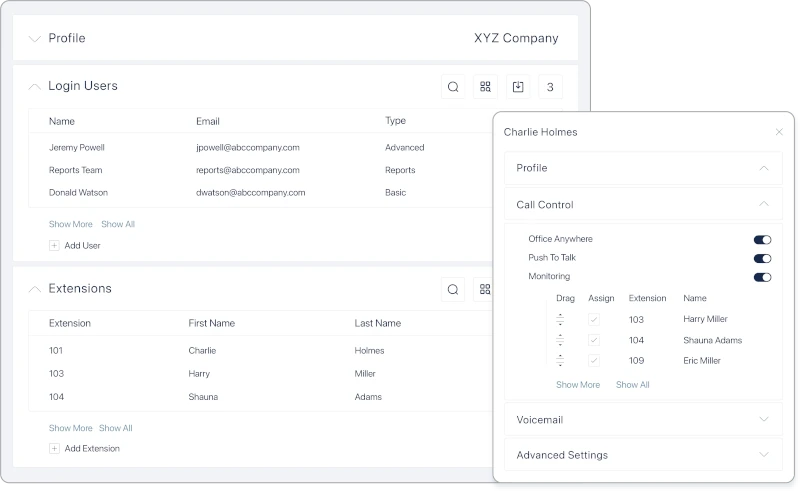Grab the drag handle for Shauna Adams row
The image size is (800, 493).
click(560, 340)
